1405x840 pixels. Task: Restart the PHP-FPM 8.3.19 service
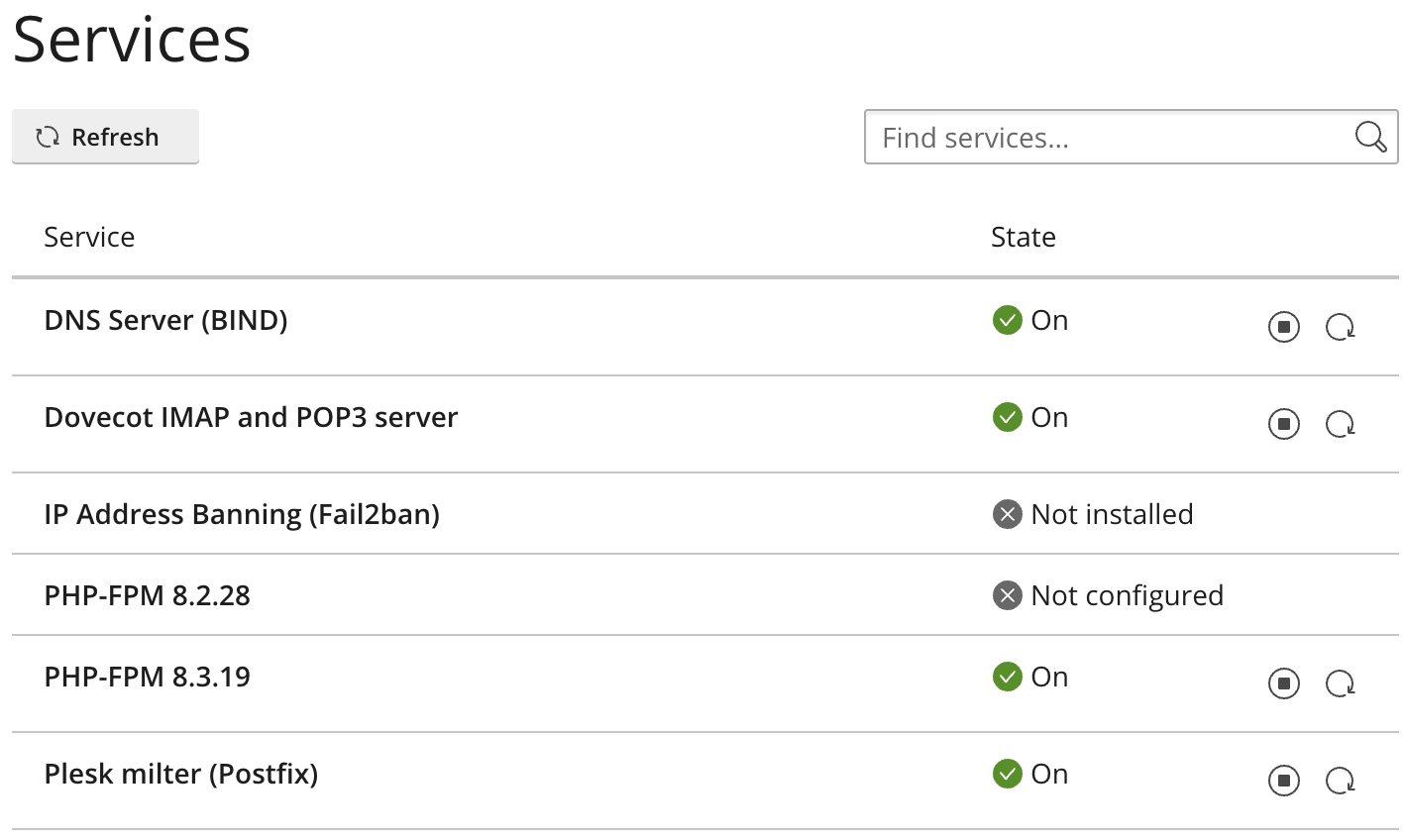(x=1341, y=683)
